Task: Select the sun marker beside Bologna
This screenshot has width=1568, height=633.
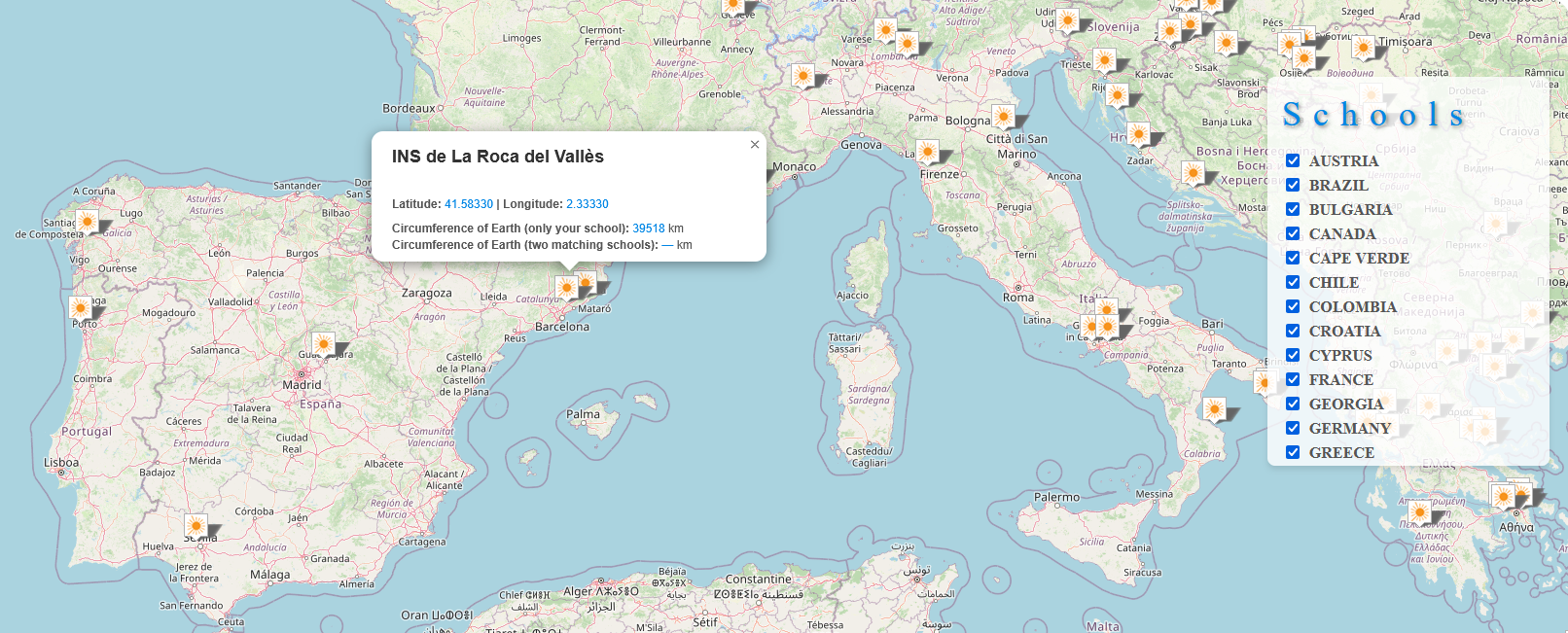Action: click(1002, 117)
